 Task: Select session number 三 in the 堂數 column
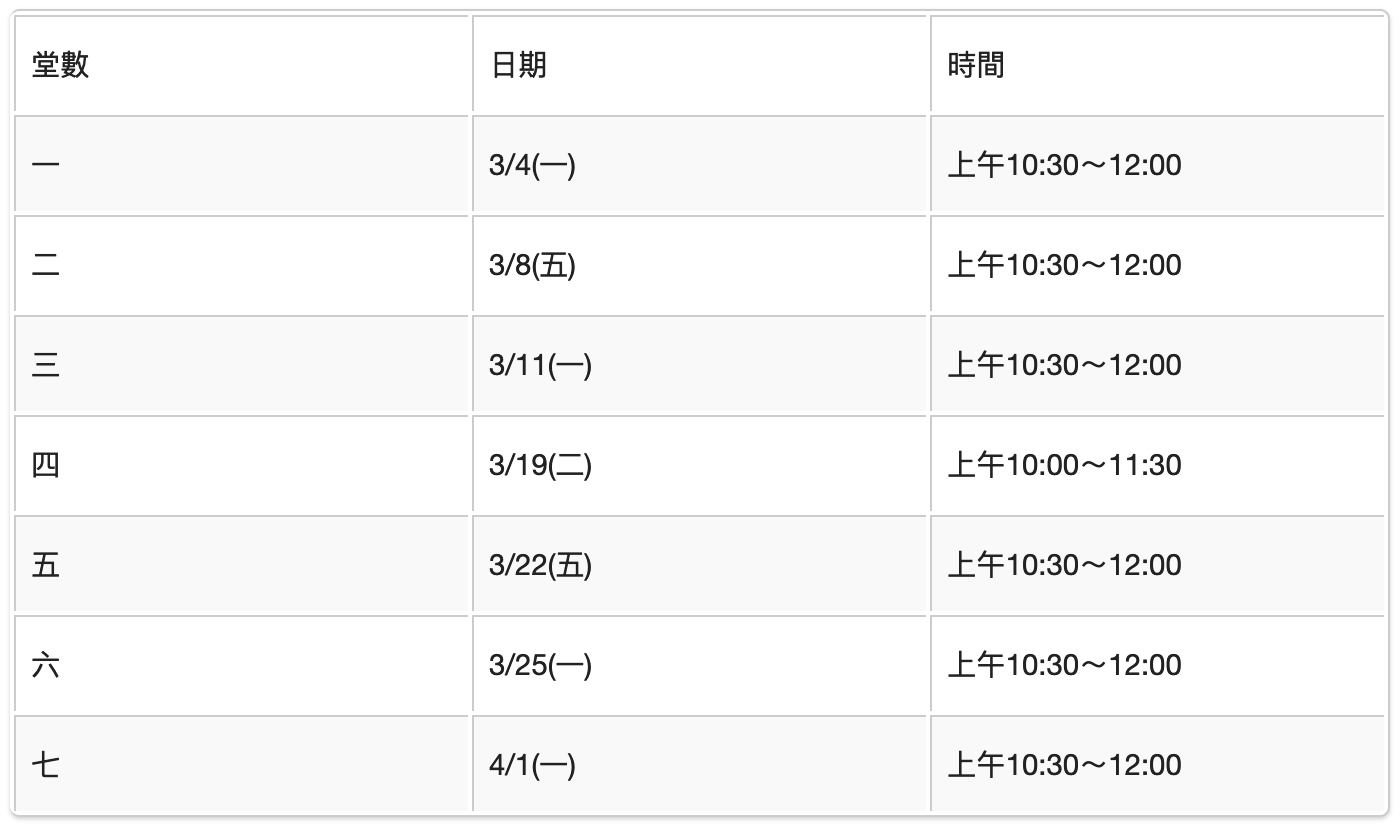[46, 365]
